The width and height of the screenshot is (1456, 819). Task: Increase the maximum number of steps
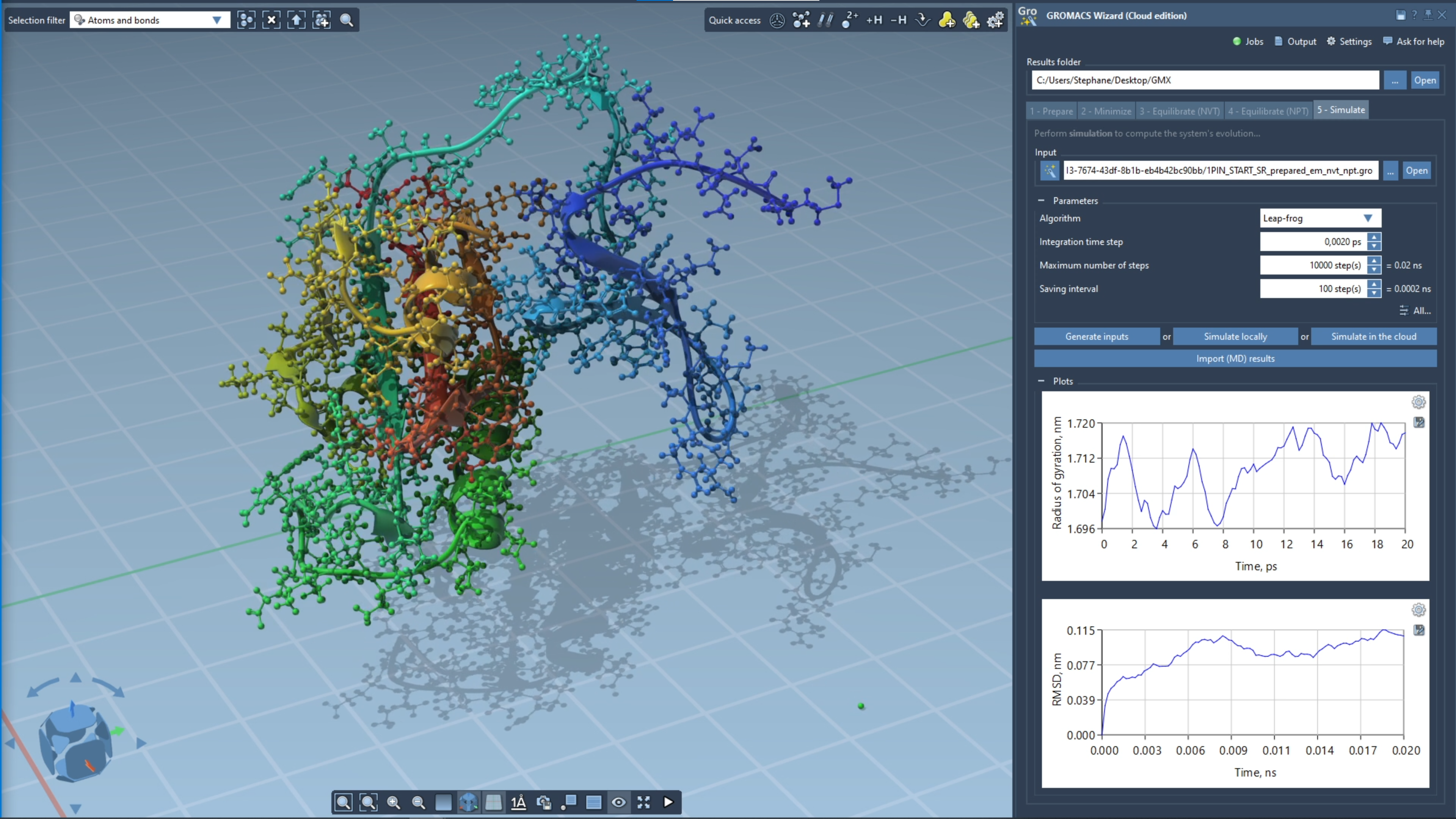tap(1374, 260)
